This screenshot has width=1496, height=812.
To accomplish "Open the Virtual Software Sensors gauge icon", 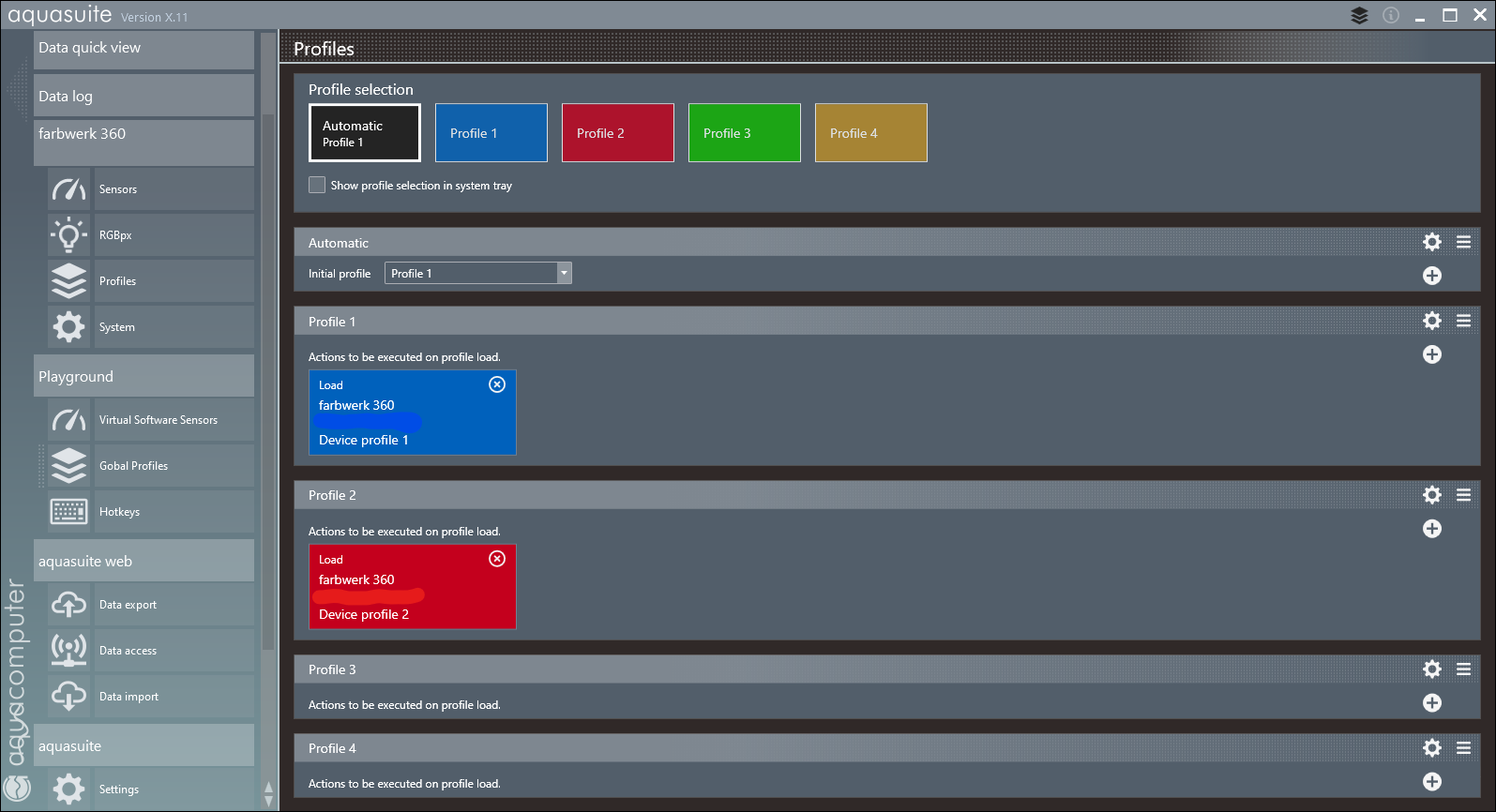I will (x=68, y=420).
